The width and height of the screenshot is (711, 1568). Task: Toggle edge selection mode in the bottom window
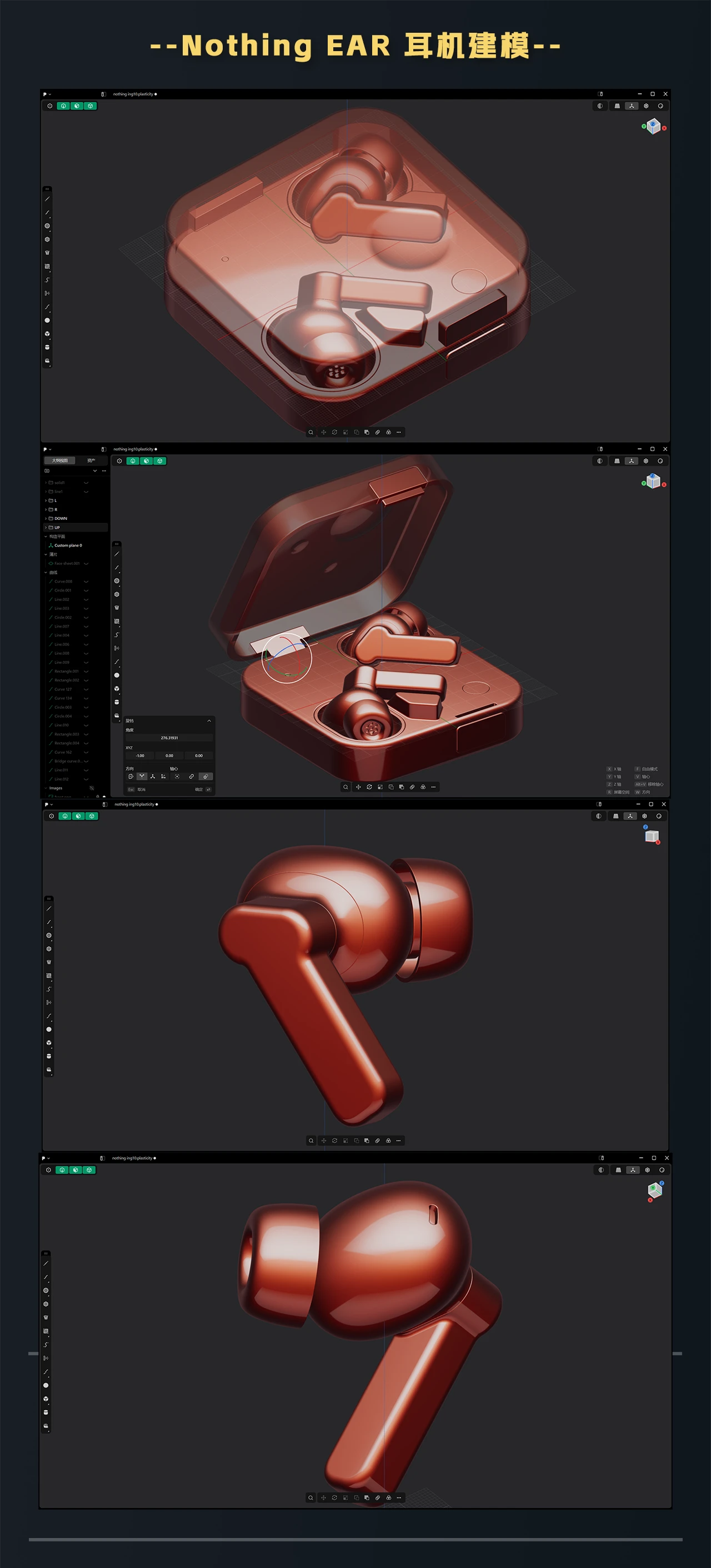62,1170
